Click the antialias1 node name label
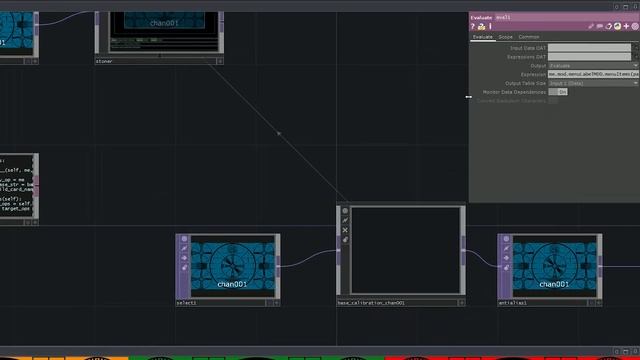 tap(512, 303)
